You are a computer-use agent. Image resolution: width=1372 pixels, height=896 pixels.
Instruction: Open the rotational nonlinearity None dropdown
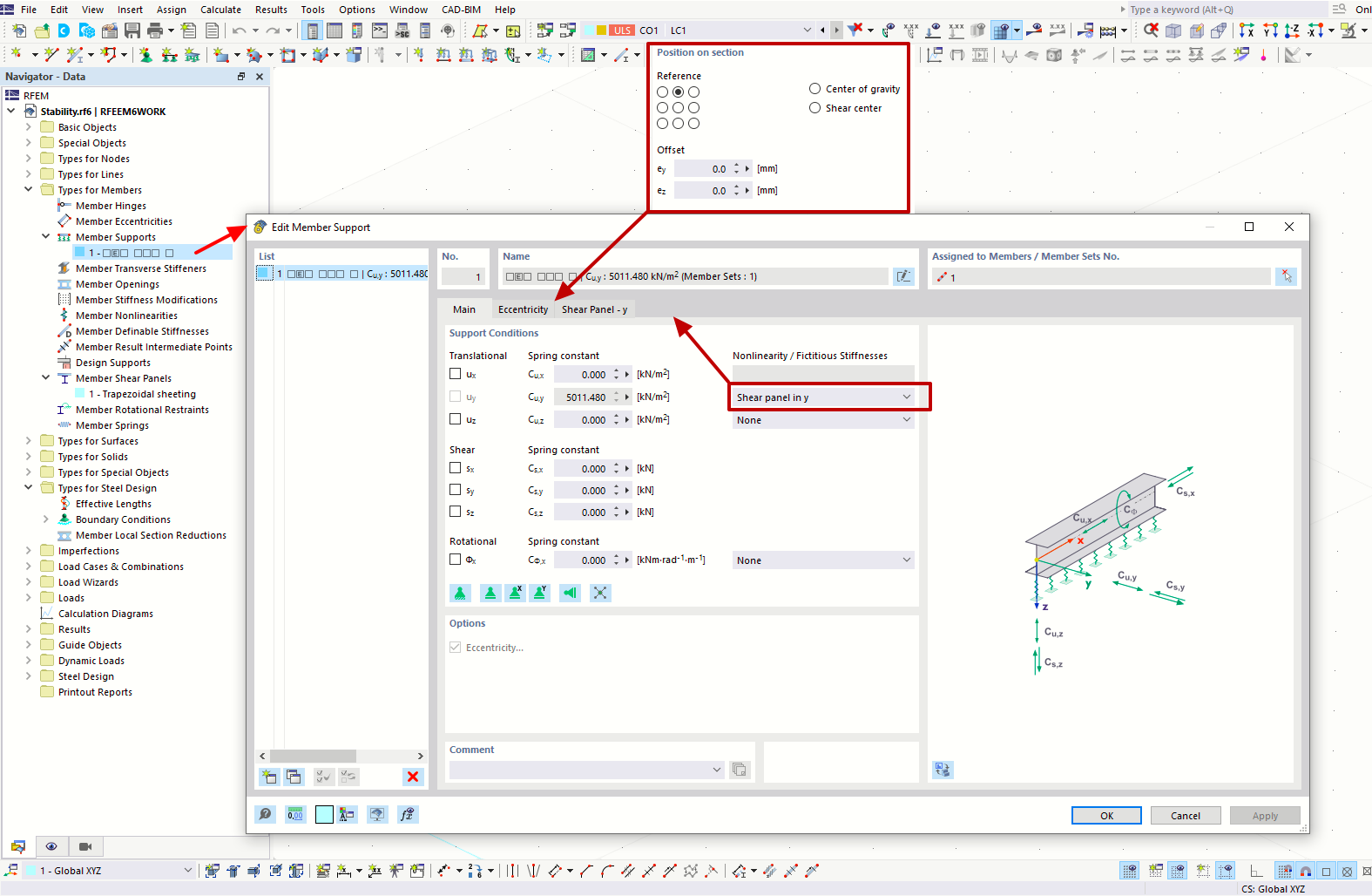[823, 560]
